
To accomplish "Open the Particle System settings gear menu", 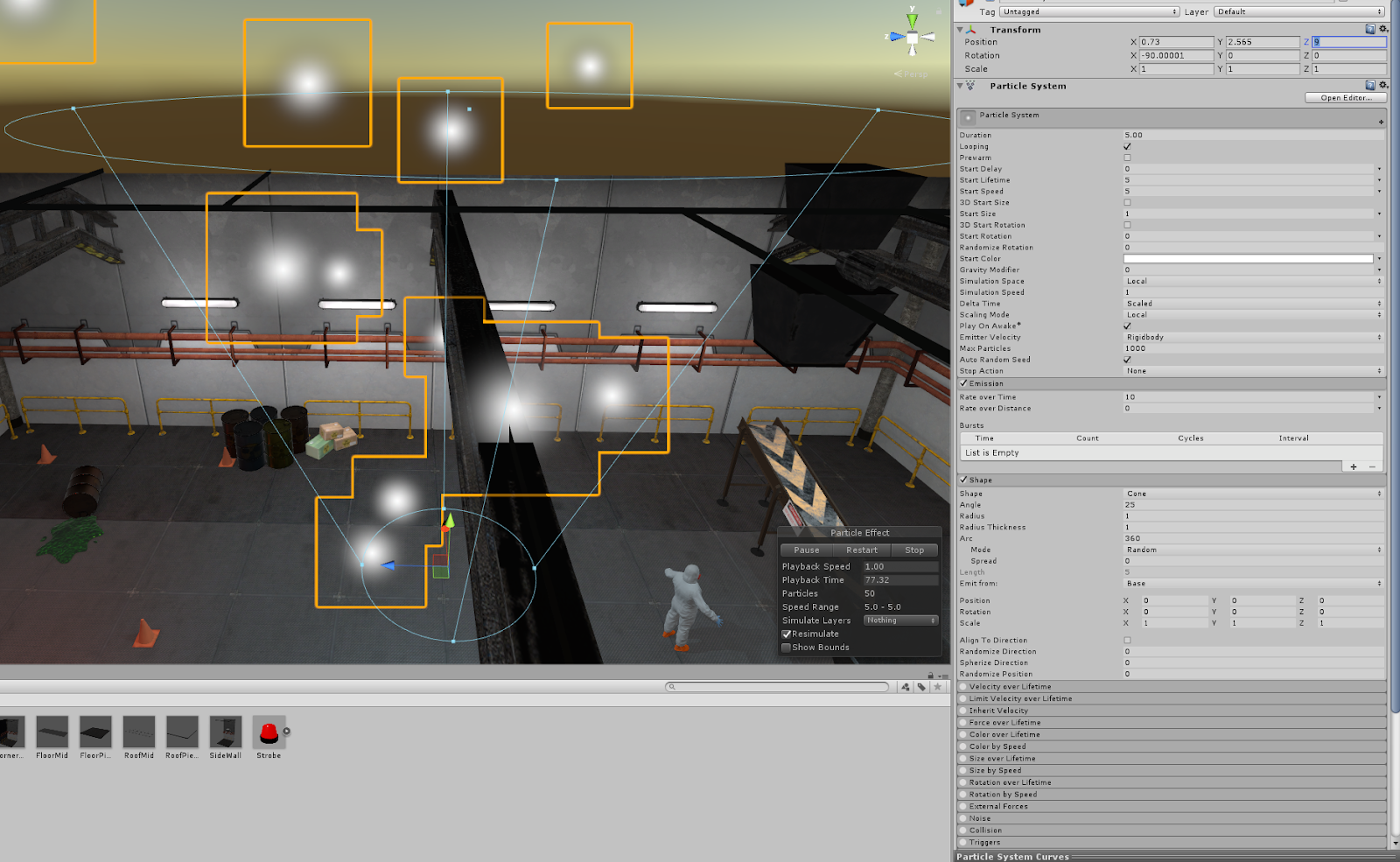I will tap(1382, 85).
